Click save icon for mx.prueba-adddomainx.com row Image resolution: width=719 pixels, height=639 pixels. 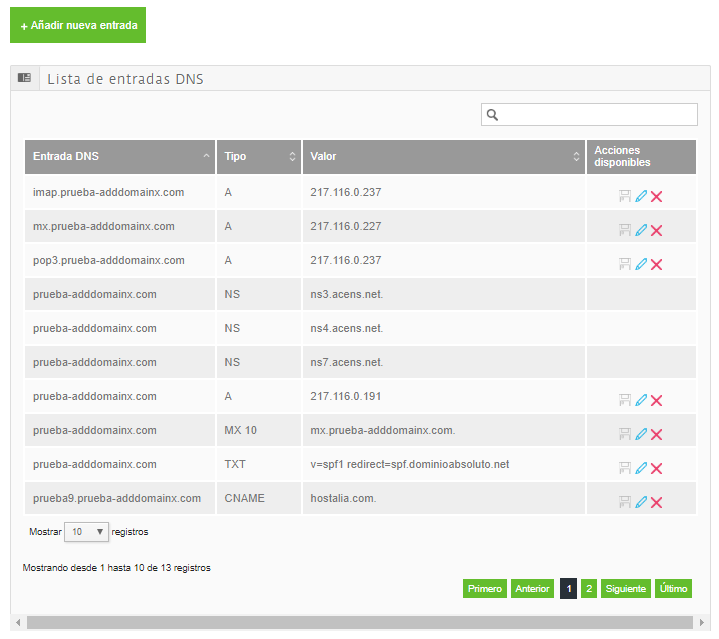[x=625, y=230]
